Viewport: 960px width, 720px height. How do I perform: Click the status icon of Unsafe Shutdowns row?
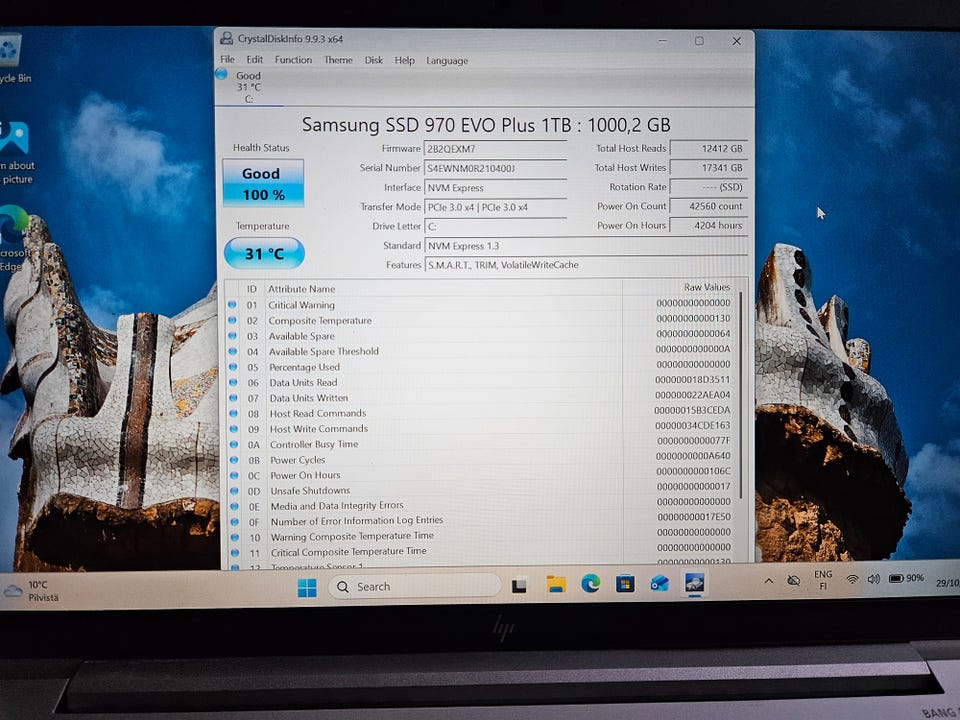tap(234, 490)
